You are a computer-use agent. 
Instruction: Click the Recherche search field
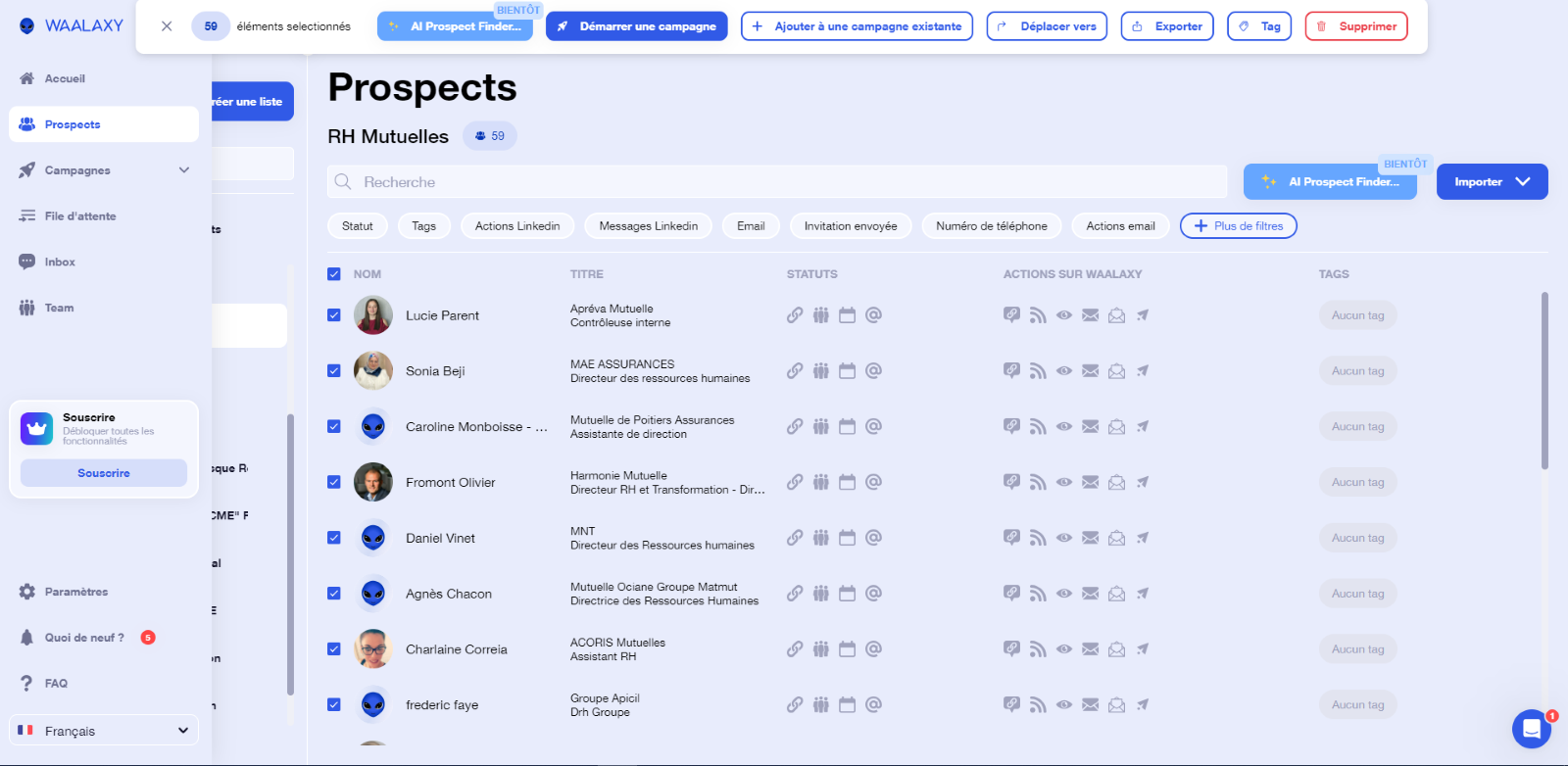pos(777,182)
